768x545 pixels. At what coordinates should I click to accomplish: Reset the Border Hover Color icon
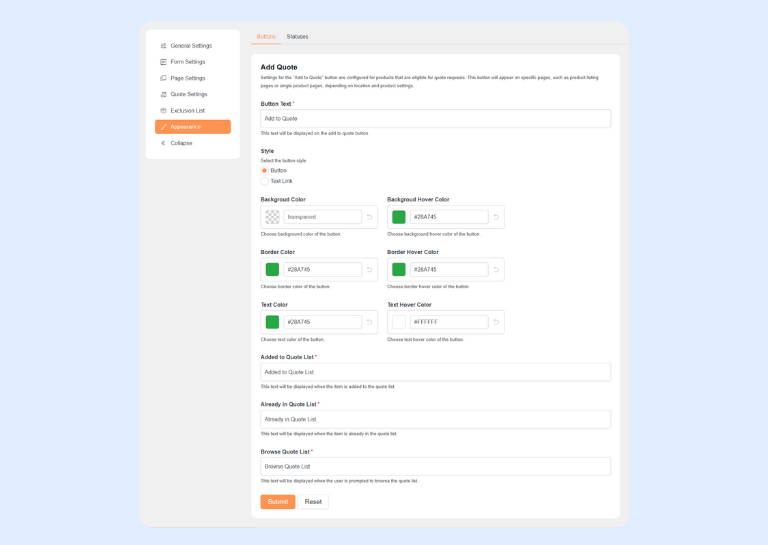click(x=496, y=270)
